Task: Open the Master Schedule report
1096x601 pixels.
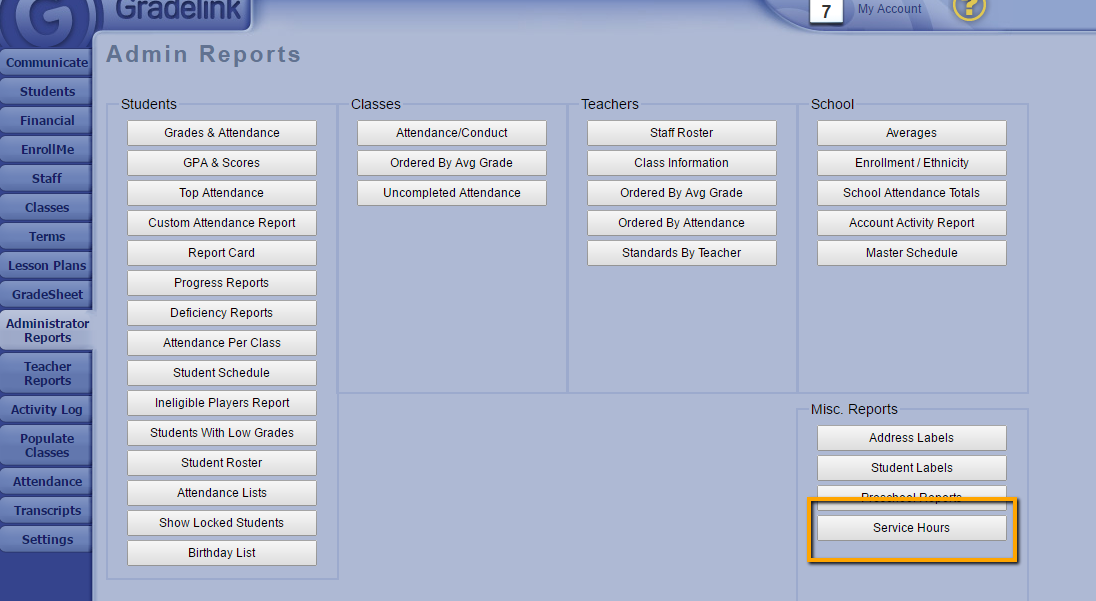Action: (911, 253)
